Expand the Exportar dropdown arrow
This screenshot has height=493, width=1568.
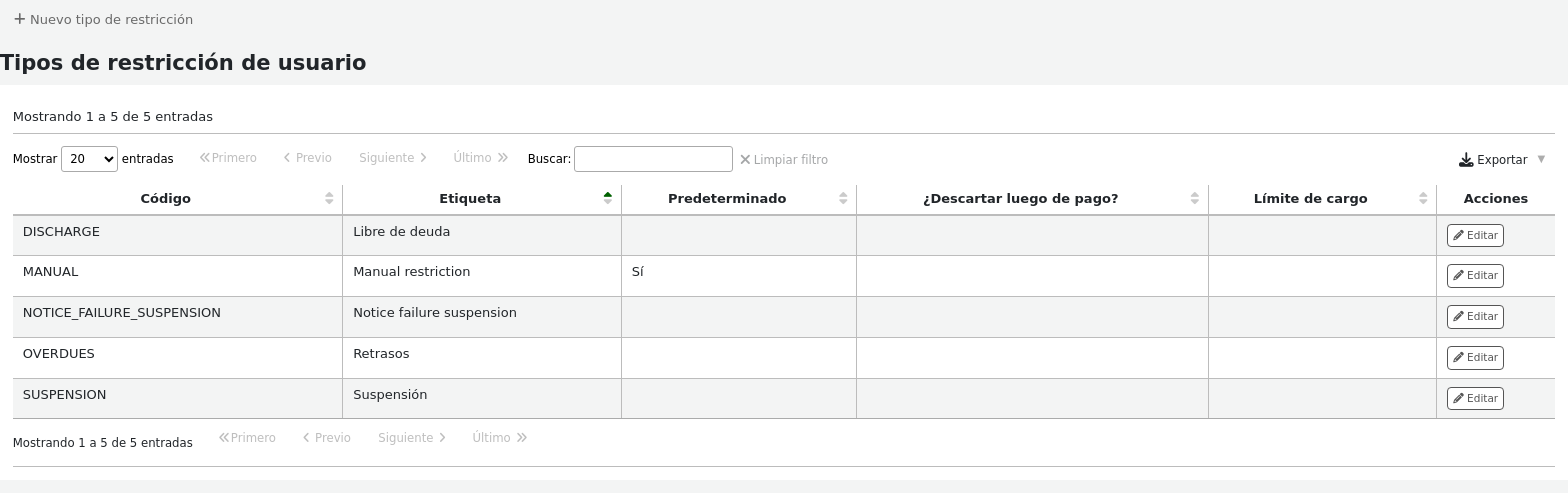(1541, 159)
